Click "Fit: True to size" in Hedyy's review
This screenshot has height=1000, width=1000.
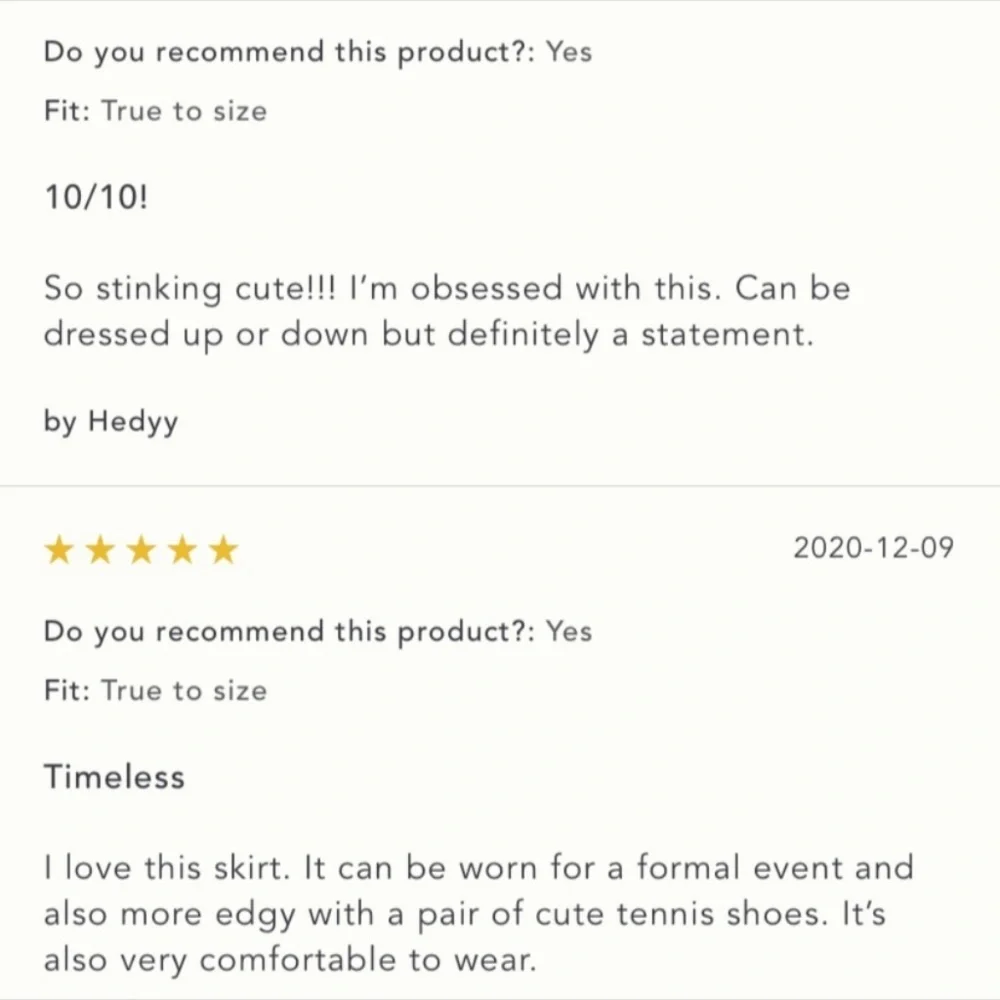155,110
